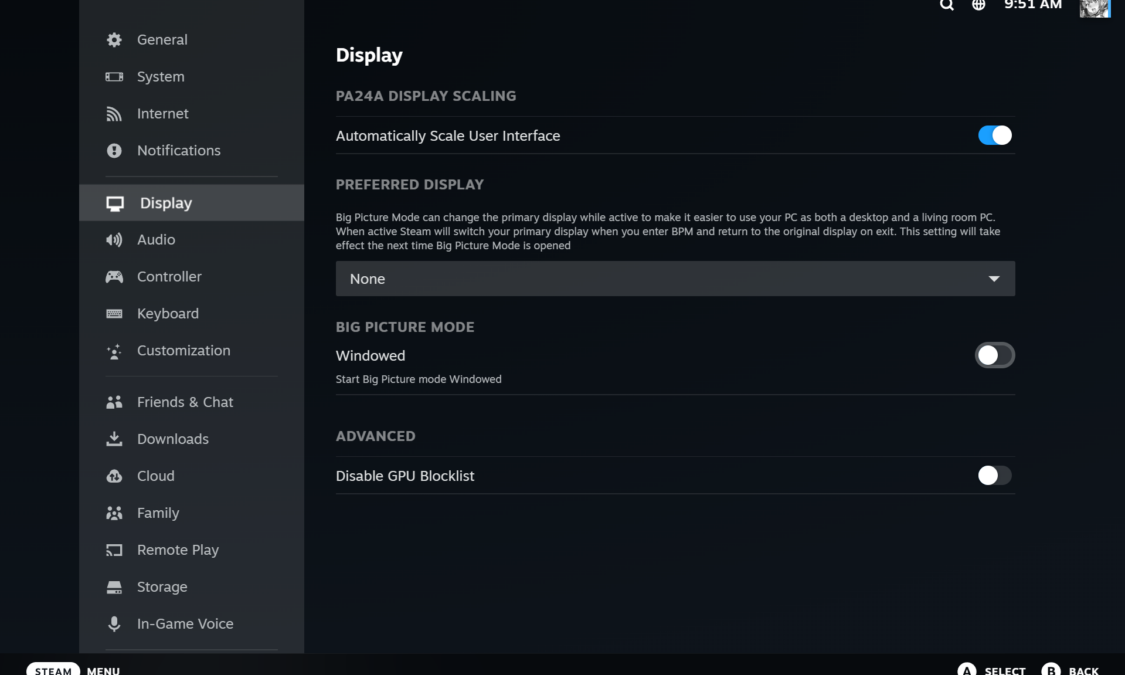
Task: Click the gear icon beside General
Action: coord(114,39)
